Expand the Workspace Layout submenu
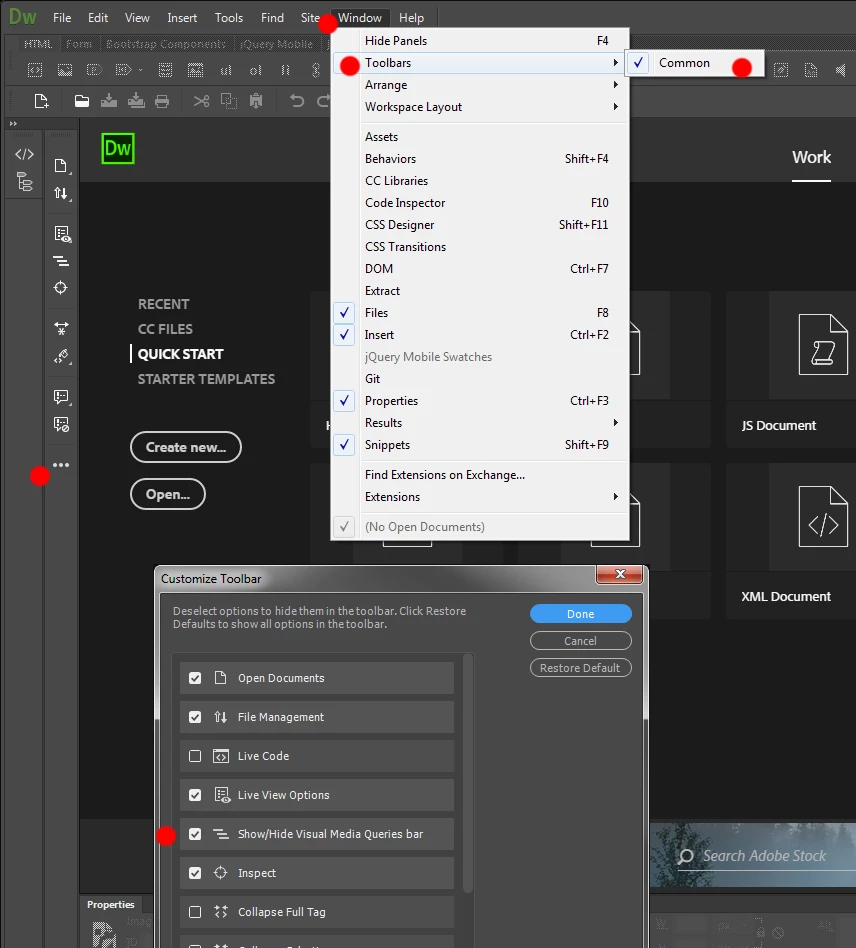Image resolution: width=856 pixels, height=948 pixels. (x=480, y=107)
